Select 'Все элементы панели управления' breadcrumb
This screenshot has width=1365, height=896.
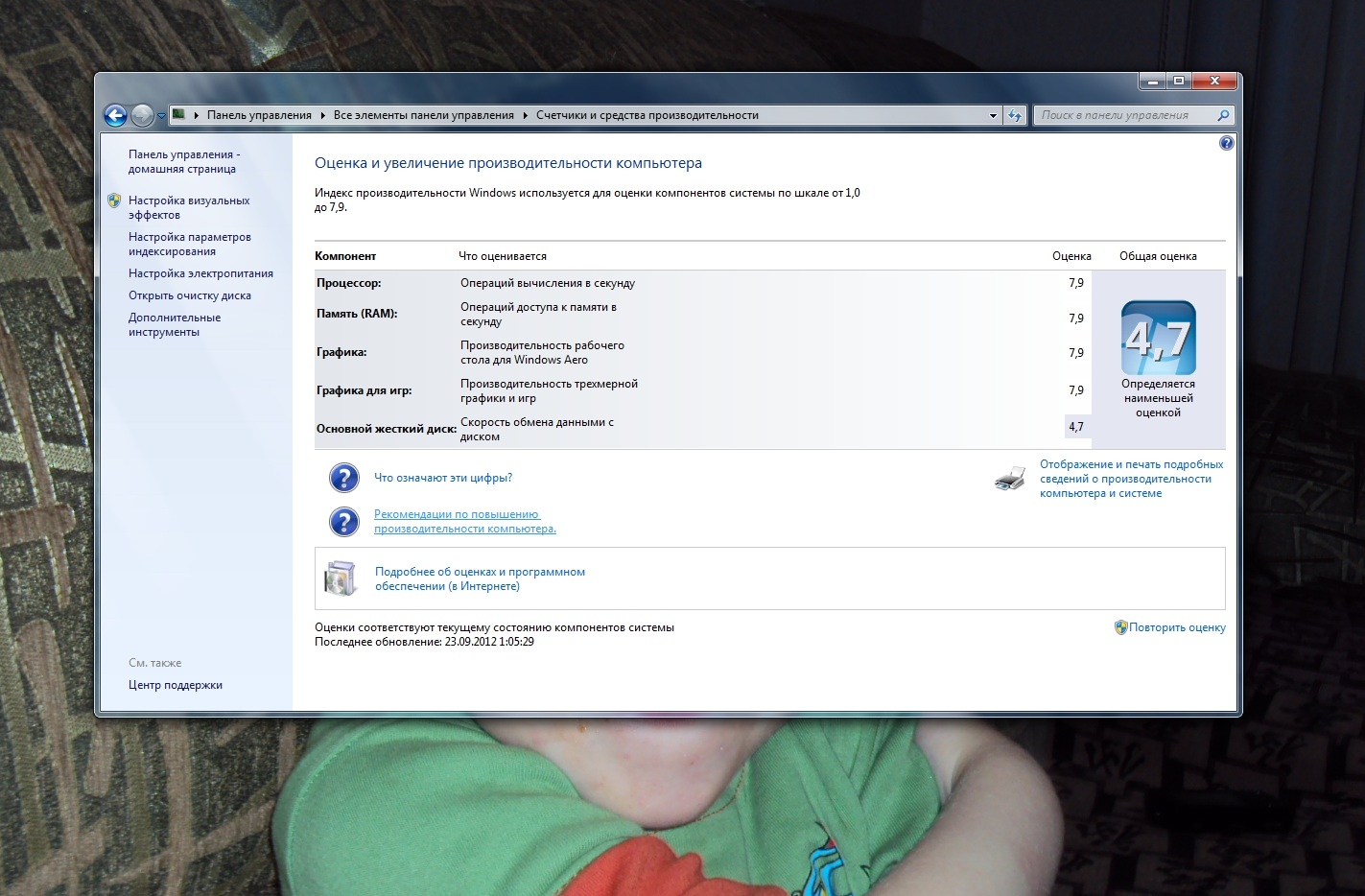pyautogui.click(x=423, y=115)
